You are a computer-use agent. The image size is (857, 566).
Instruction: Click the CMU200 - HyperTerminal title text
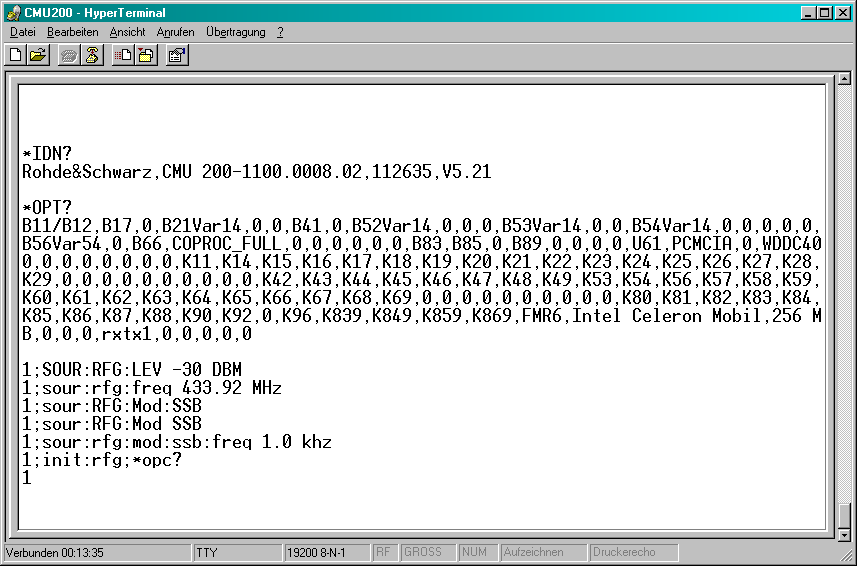95,13
